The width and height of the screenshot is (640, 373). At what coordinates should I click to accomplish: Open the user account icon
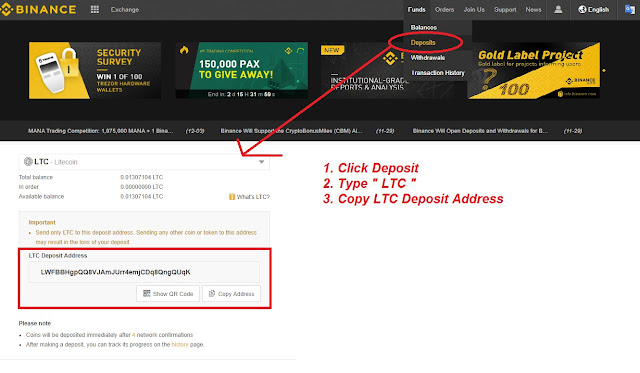(x=558, y=9)
